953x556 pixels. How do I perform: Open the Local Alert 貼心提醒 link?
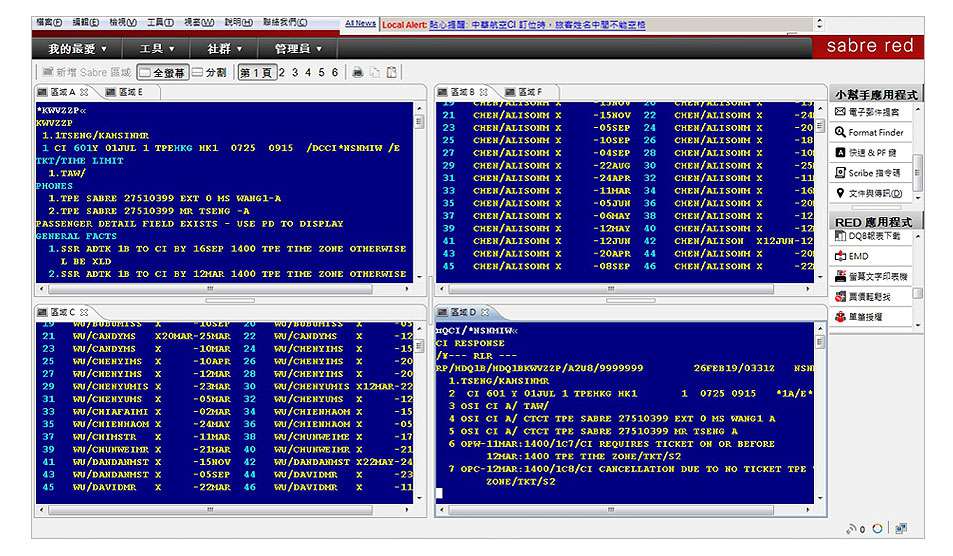[537, 25]
